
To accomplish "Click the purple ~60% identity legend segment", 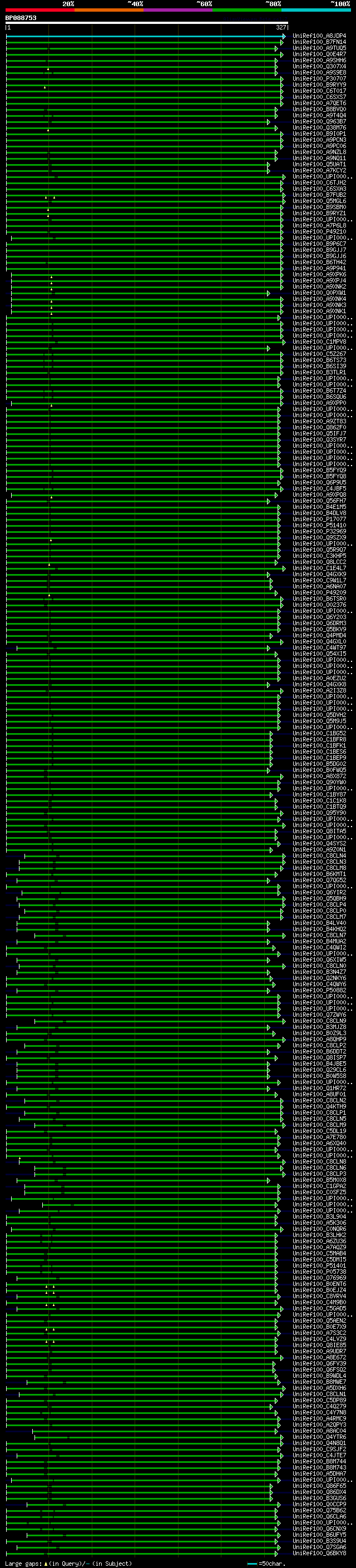I will 177,10.
